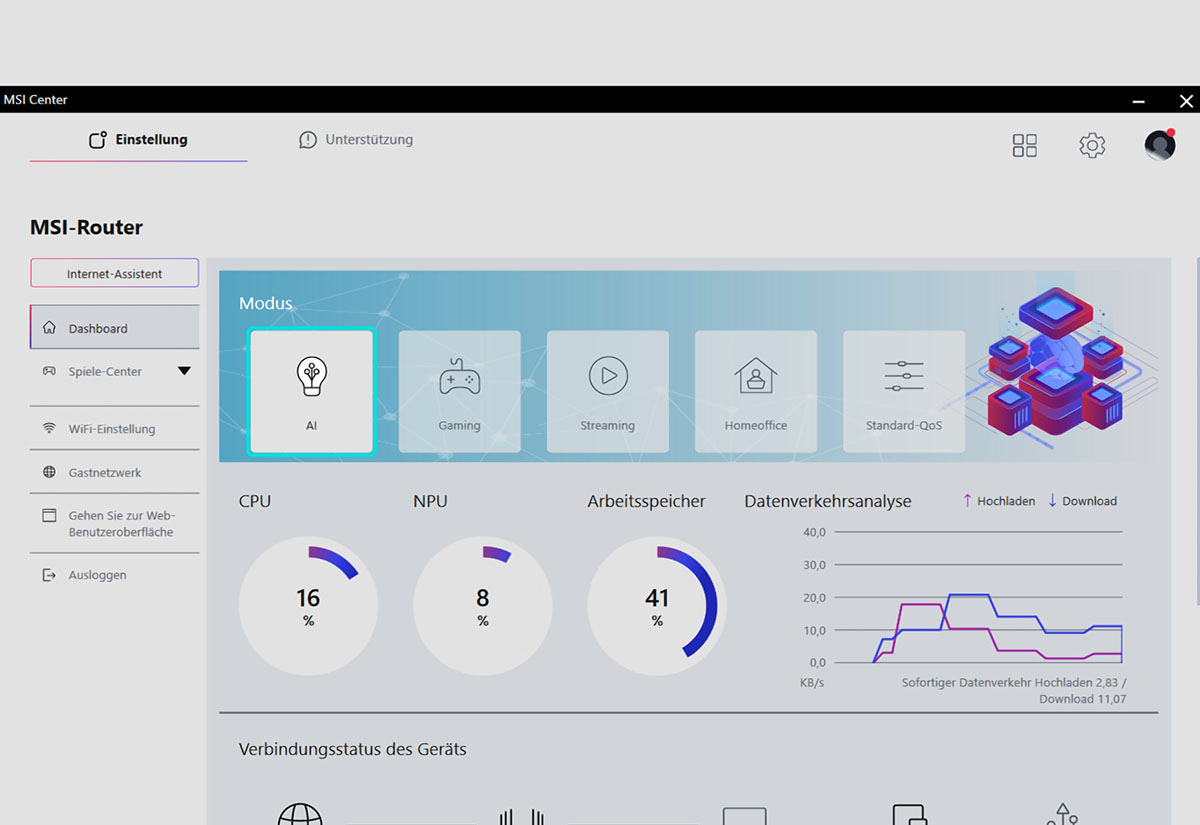
Task: Click the Modus label
Action: [266, 303]
